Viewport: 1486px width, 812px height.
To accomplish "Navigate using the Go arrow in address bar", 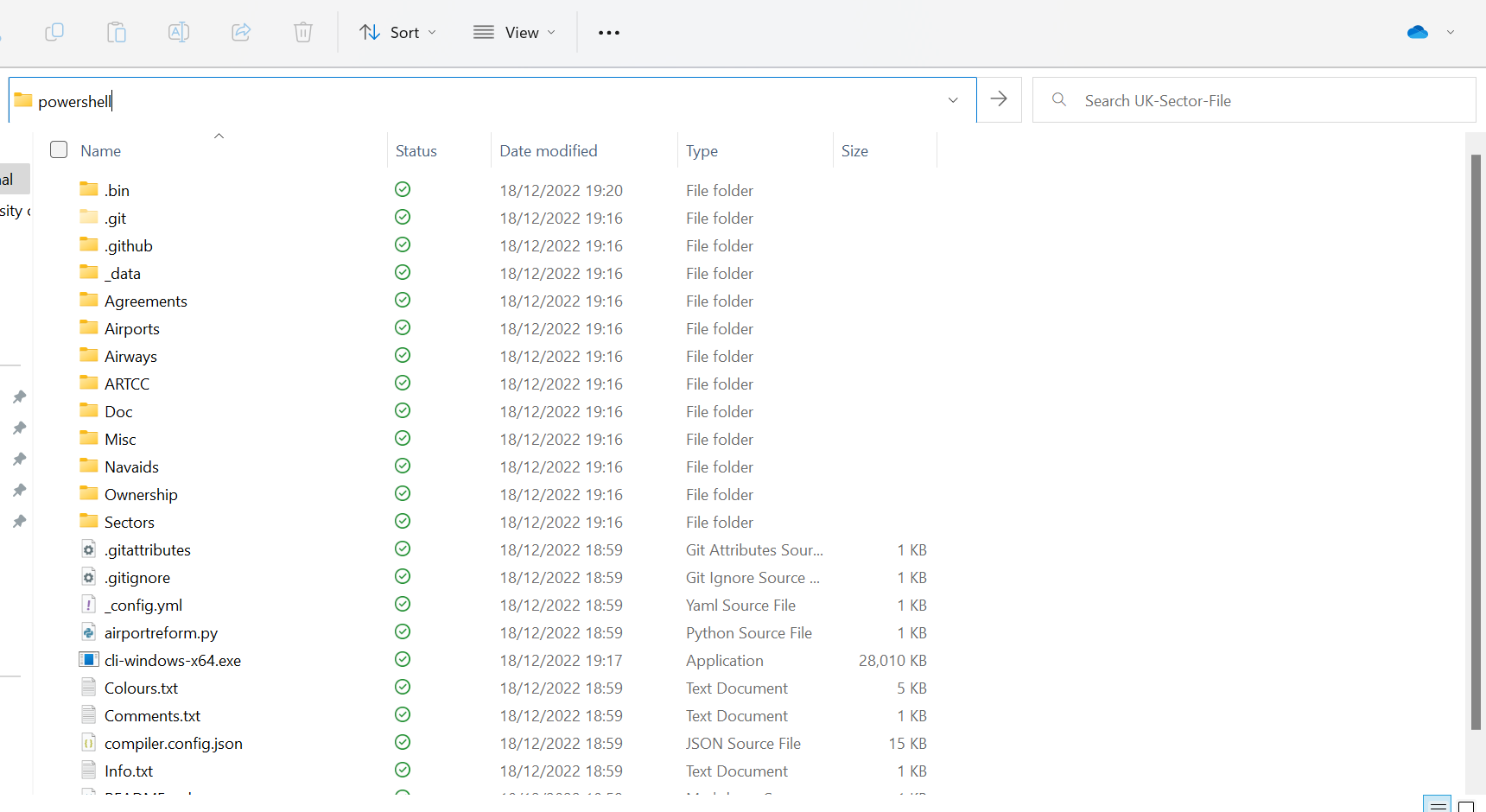I will pos(999,99).
